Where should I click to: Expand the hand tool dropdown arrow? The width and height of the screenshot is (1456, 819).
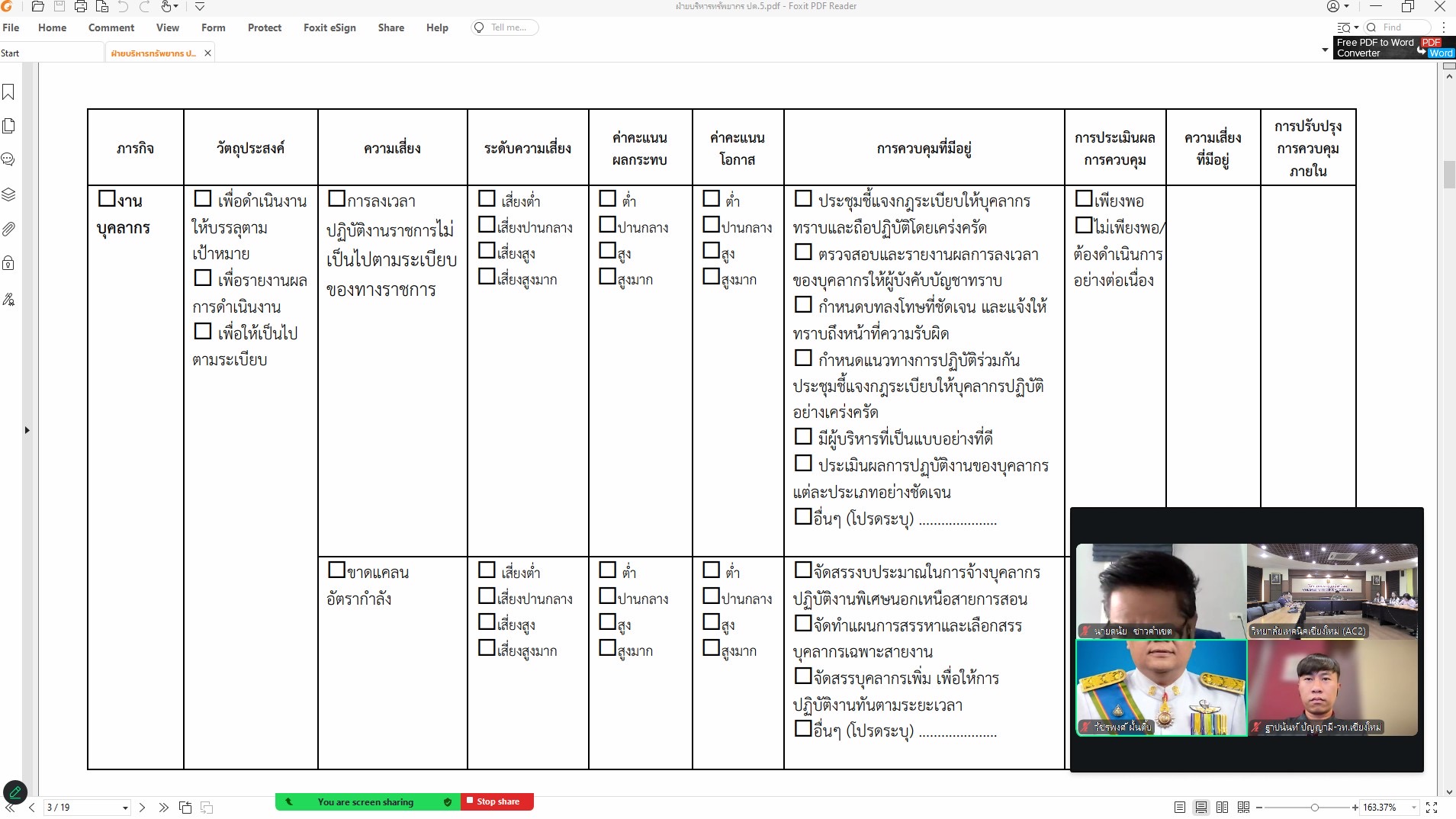pyautogui.click(x=177, y=7)
